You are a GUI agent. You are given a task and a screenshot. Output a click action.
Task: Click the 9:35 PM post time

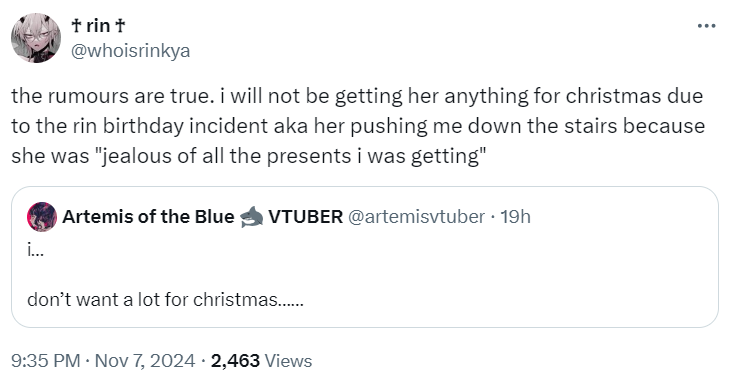click(46, 361)
